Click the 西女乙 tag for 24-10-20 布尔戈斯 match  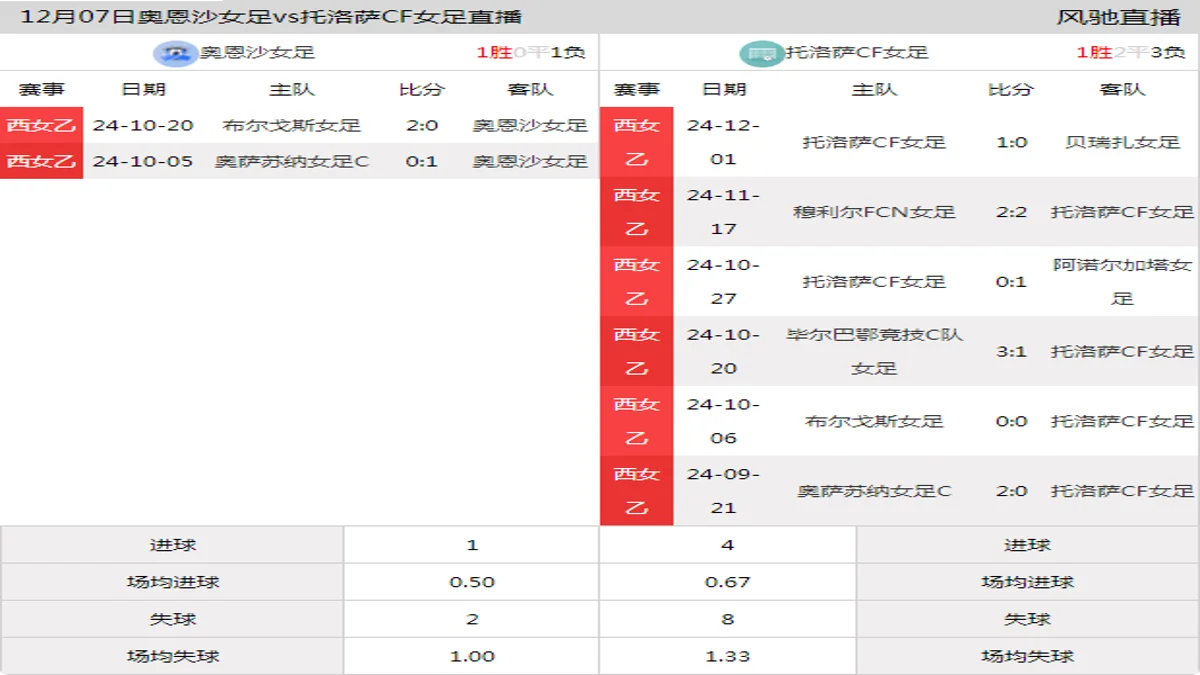click(41, 125)
